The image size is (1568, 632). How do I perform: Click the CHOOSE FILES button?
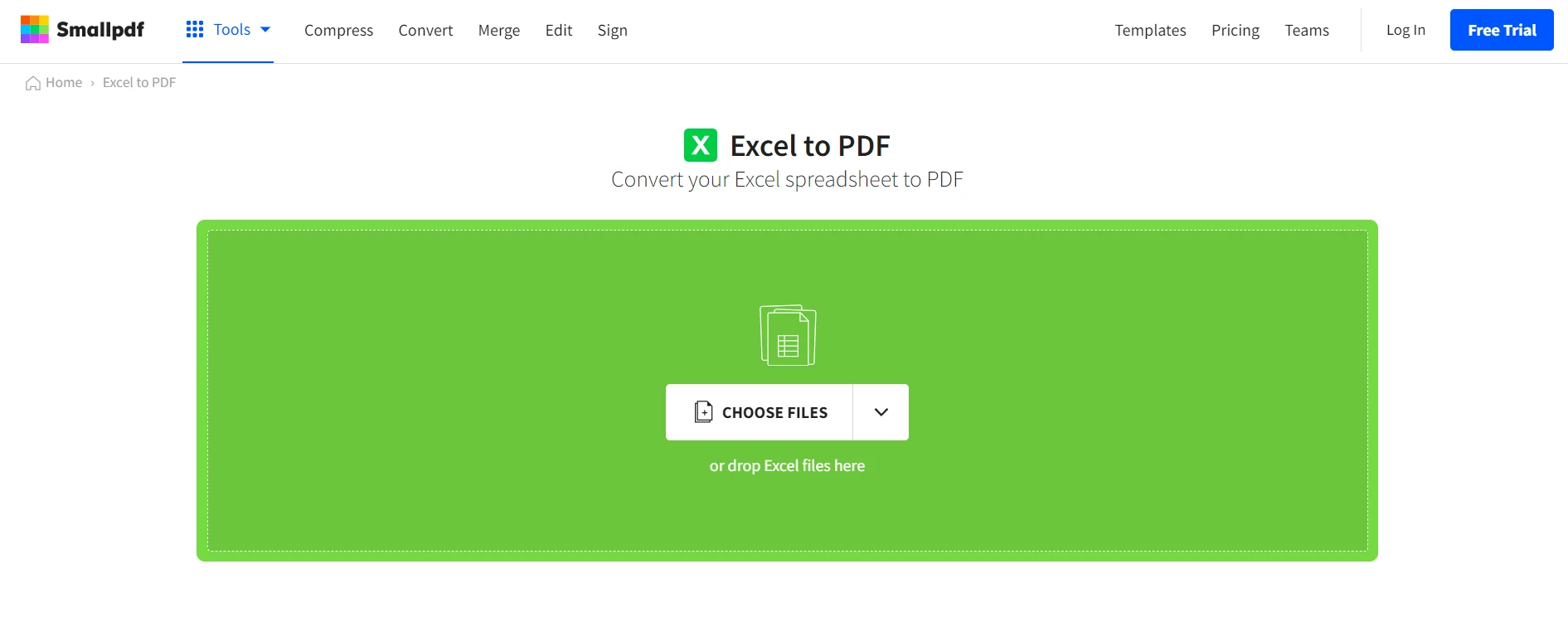pos(760,412)
